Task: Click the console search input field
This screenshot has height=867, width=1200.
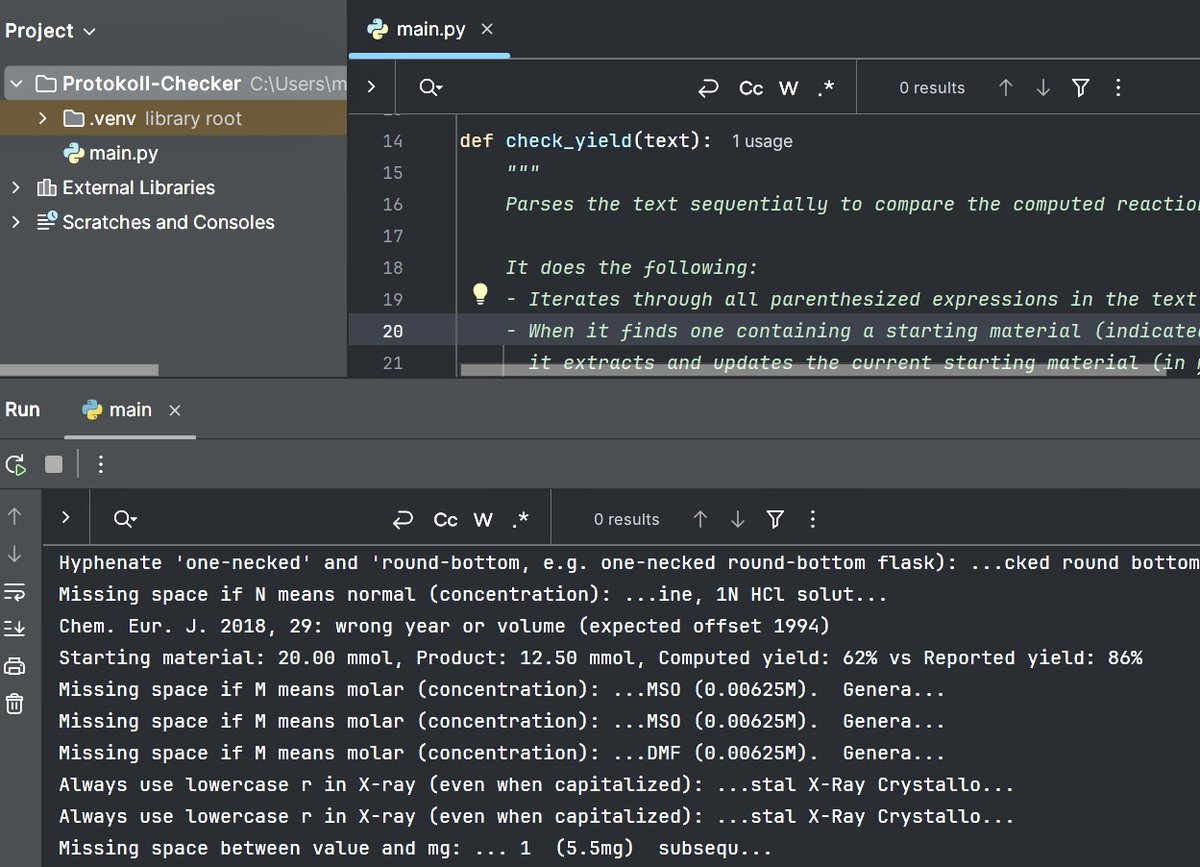Action: 260,519
